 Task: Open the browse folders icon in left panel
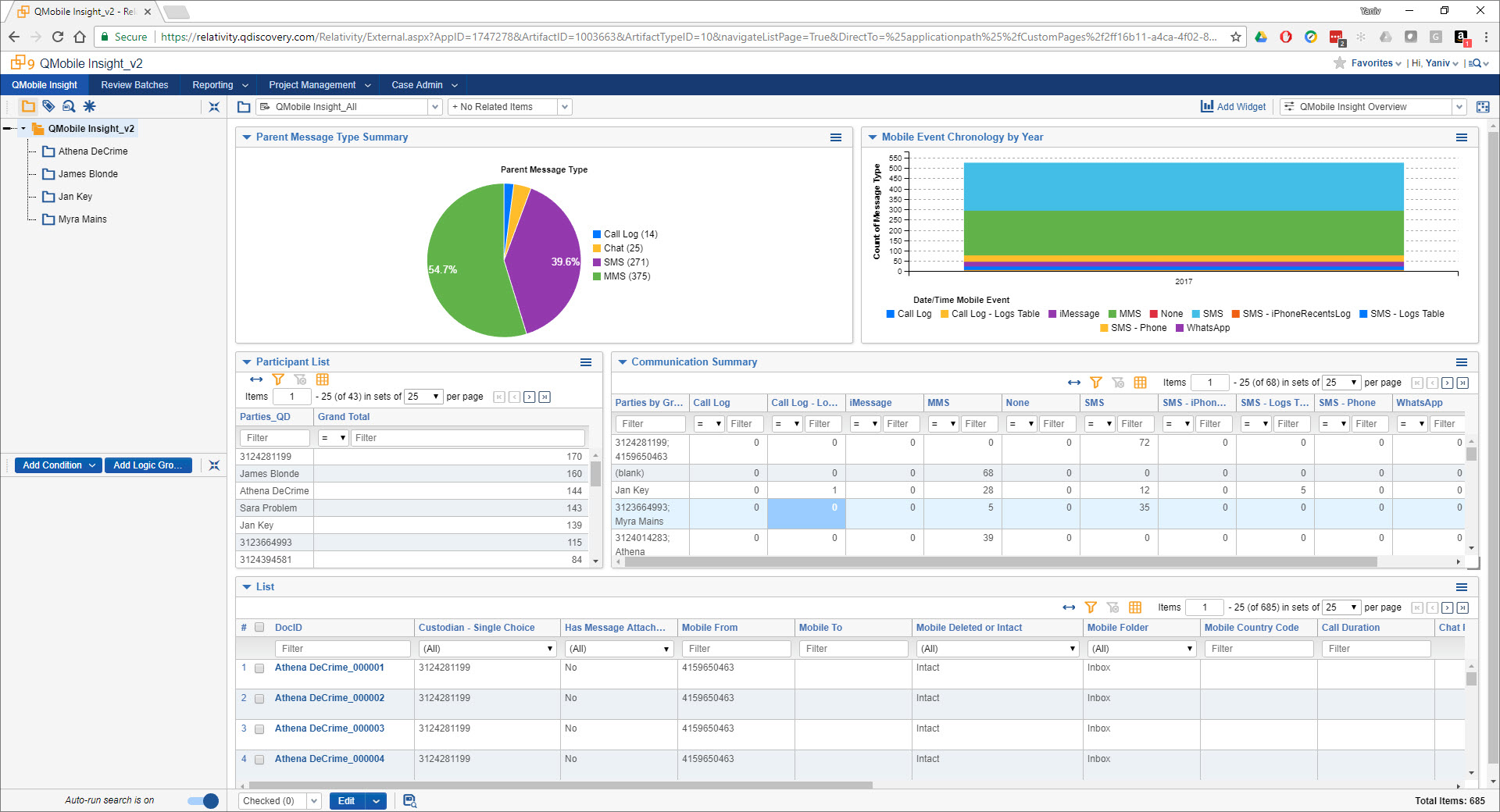point(28,106)
